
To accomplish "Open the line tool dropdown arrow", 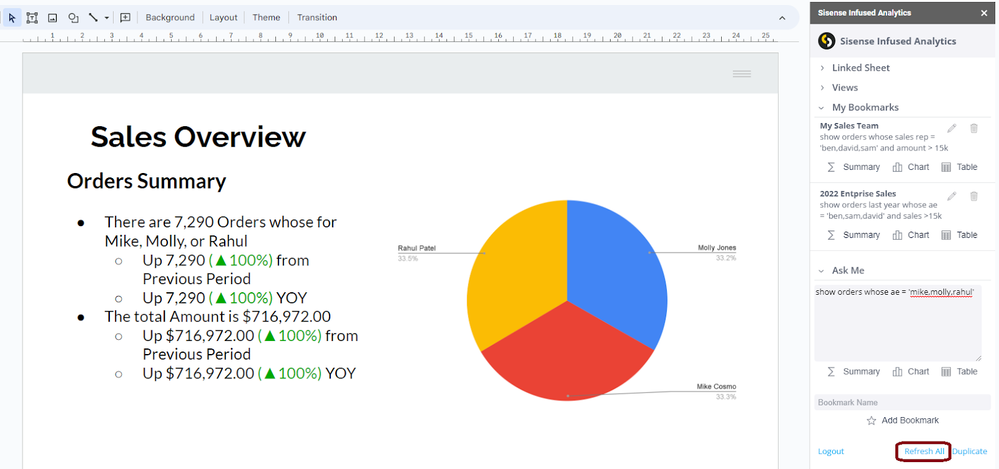I will click(x=106, y=18).
